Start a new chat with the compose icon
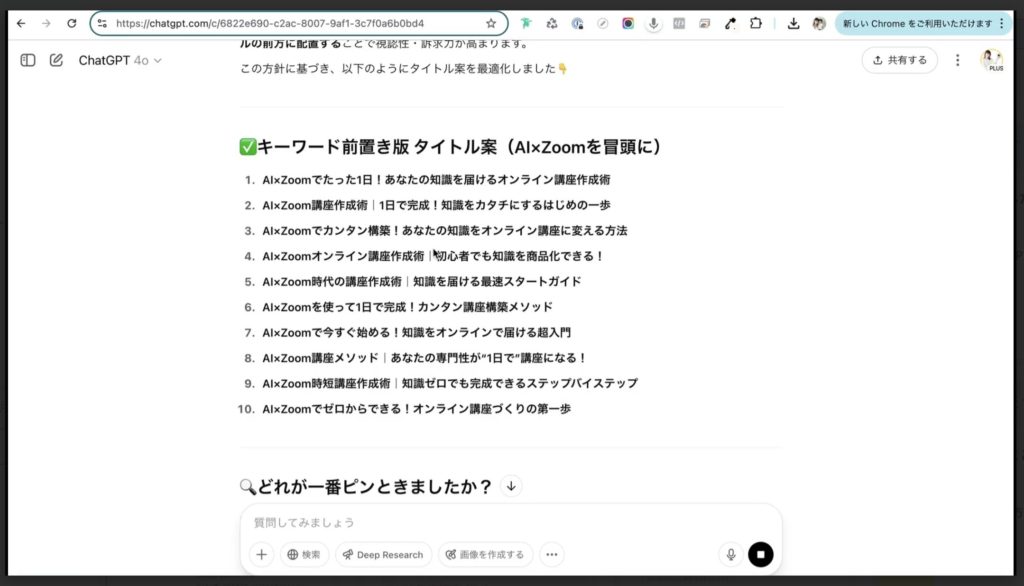This screenshot has height=586, width=1024. pyautogui.click(x=55, y=60)
